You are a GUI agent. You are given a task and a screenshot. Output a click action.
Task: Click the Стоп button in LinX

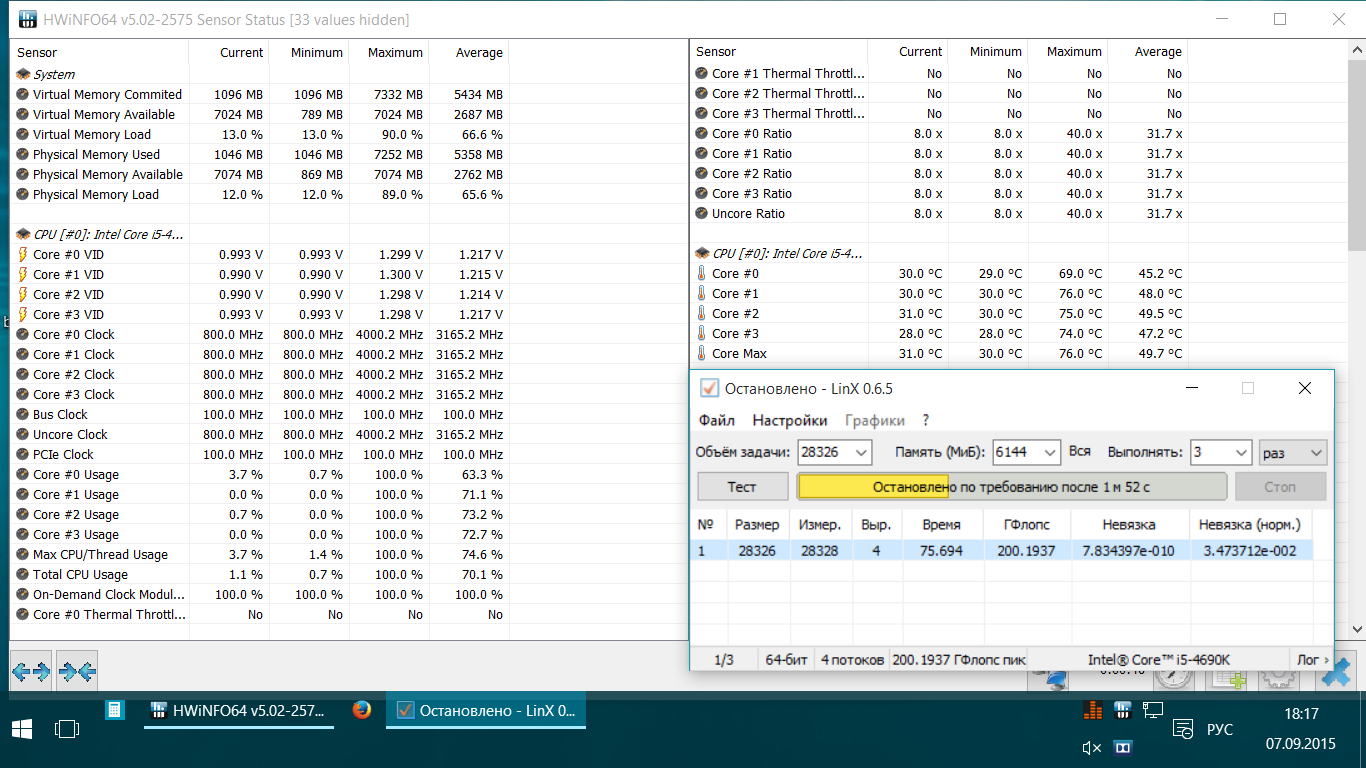pyautogui.click(x=1280, y=487)
